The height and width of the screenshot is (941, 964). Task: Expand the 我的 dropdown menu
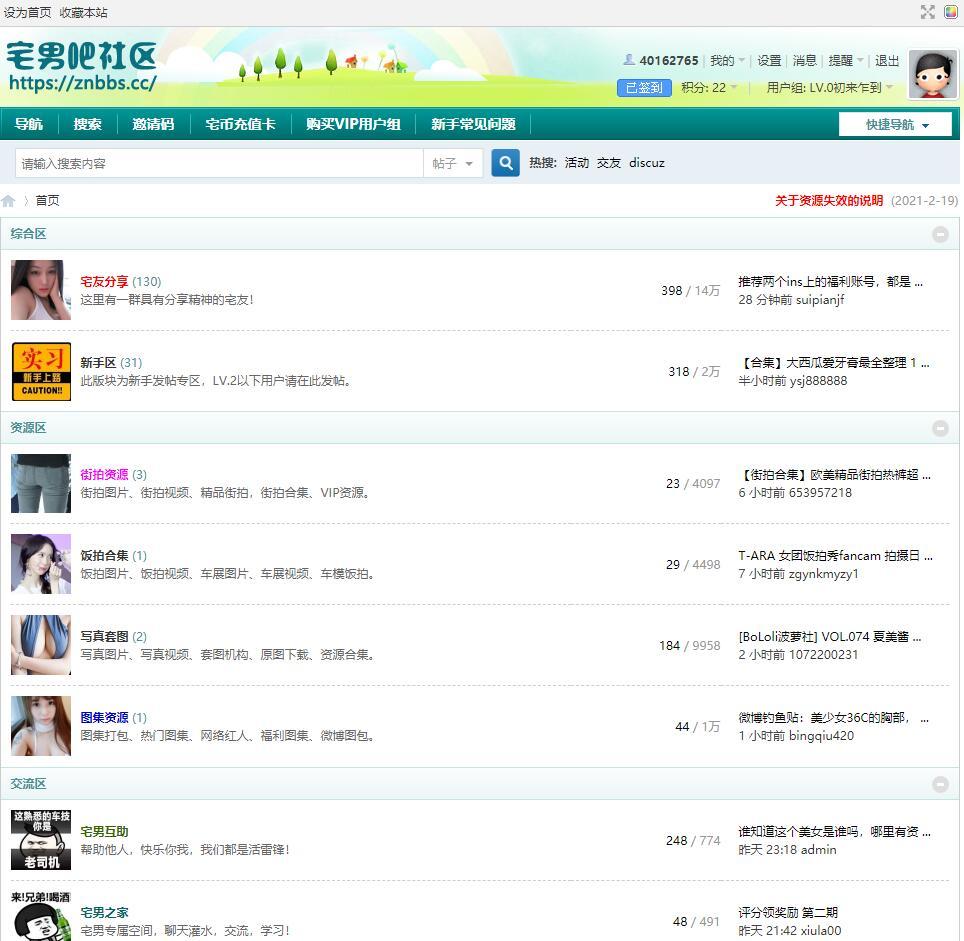click(x=727, y=61)
